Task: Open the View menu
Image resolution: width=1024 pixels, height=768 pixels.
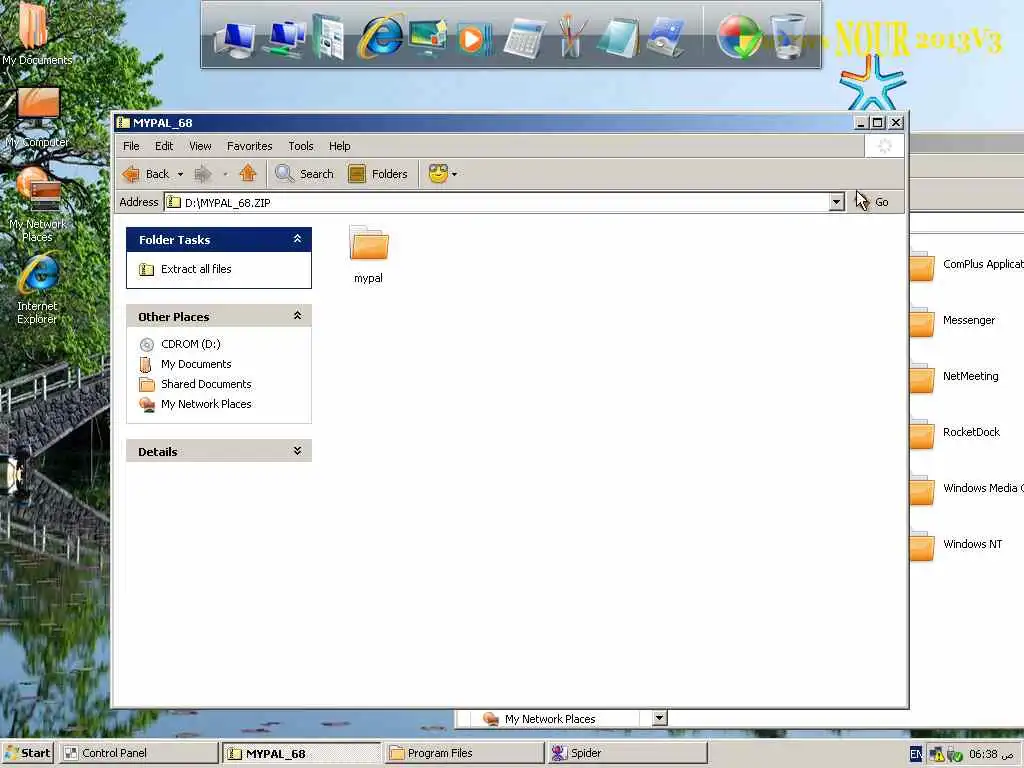Action: pyautogui.click(x=200, y=146)
